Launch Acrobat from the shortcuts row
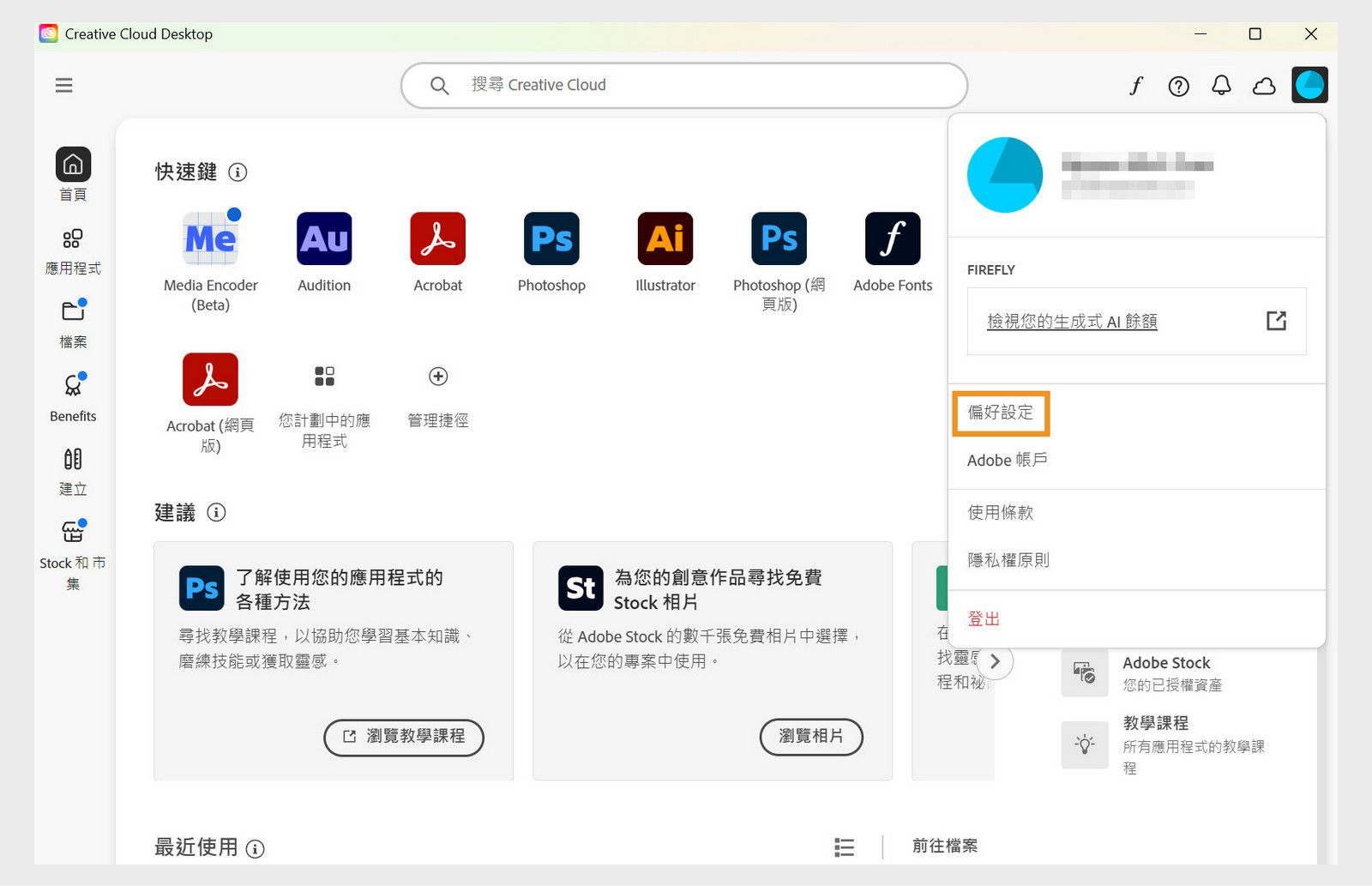This screenshot has height=886, width=1372. click(x=437, y=238)
